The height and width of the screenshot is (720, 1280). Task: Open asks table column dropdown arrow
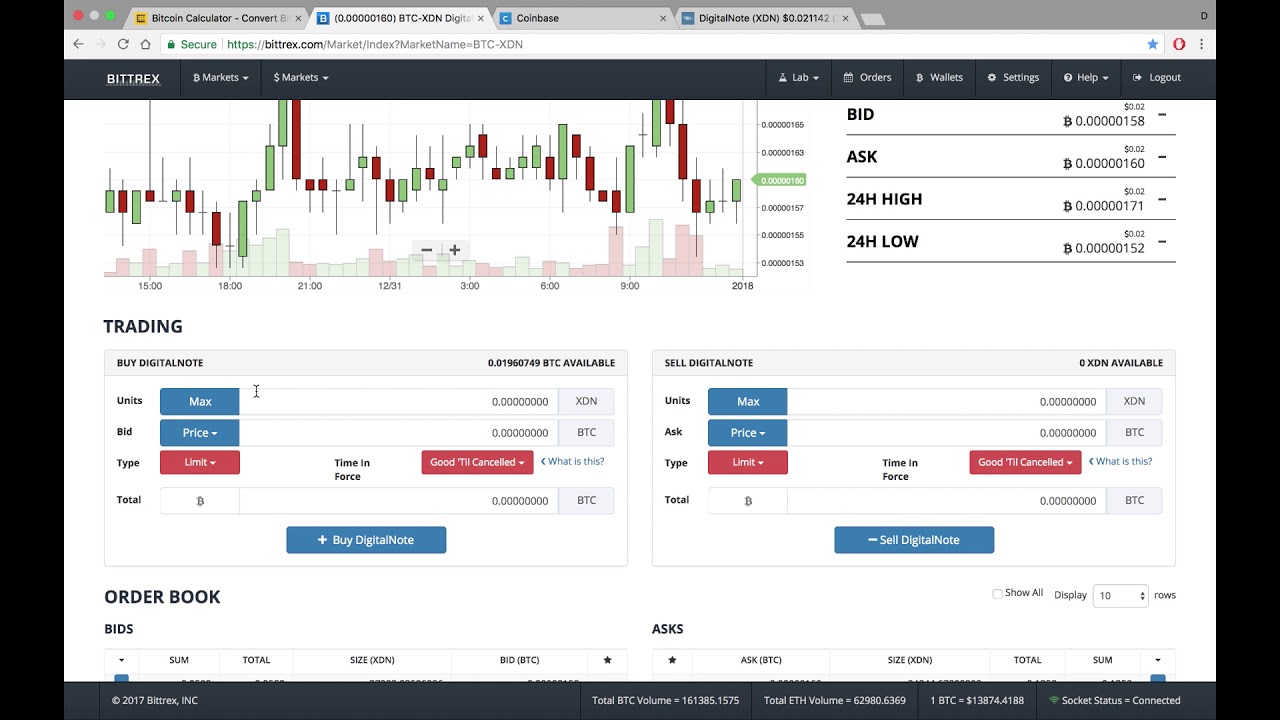pos(1158,660)
